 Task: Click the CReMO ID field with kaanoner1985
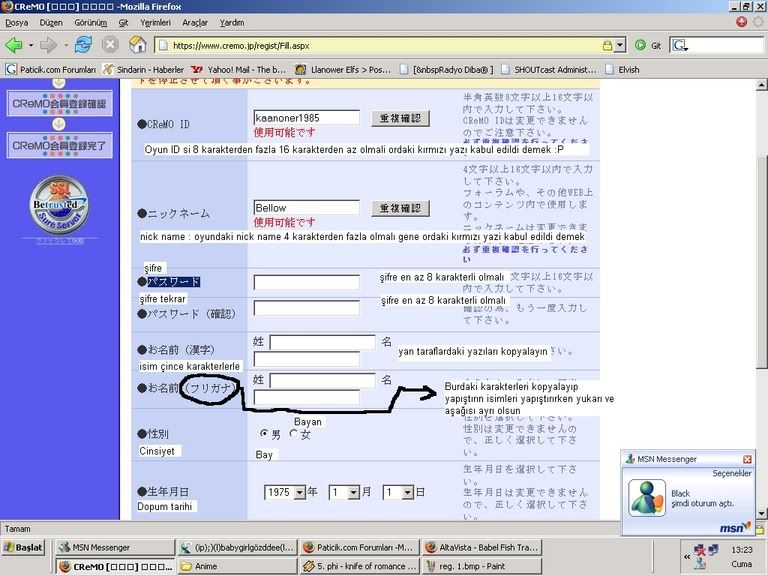point(307,118)
